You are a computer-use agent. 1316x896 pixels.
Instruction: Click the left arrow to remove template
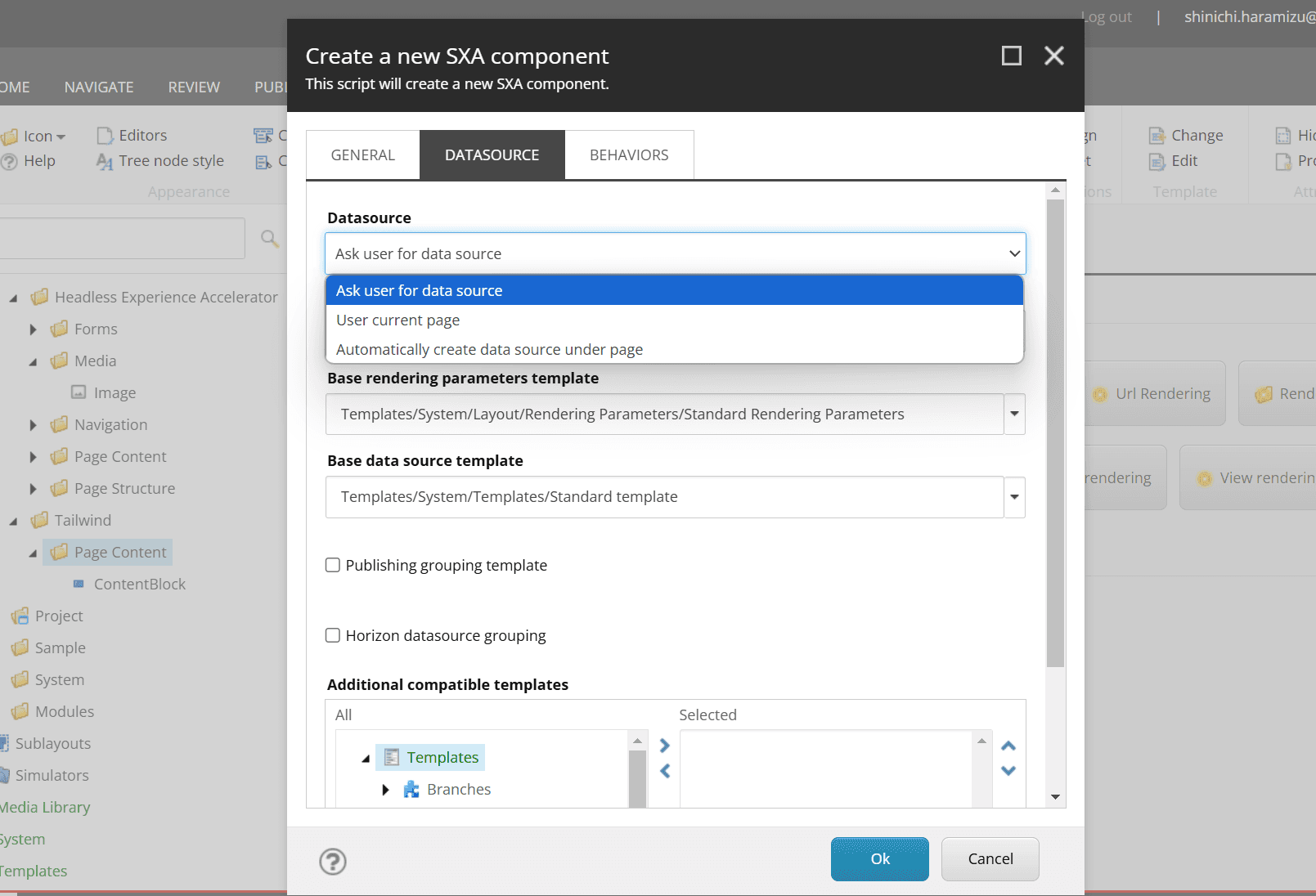(x=665, y=771)
